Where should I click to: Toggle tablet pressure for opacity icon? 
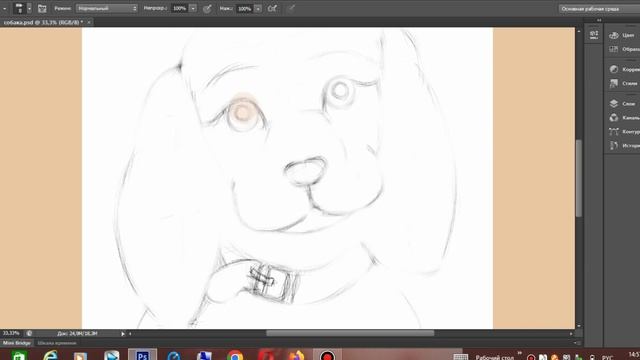[x=207, y=8]
